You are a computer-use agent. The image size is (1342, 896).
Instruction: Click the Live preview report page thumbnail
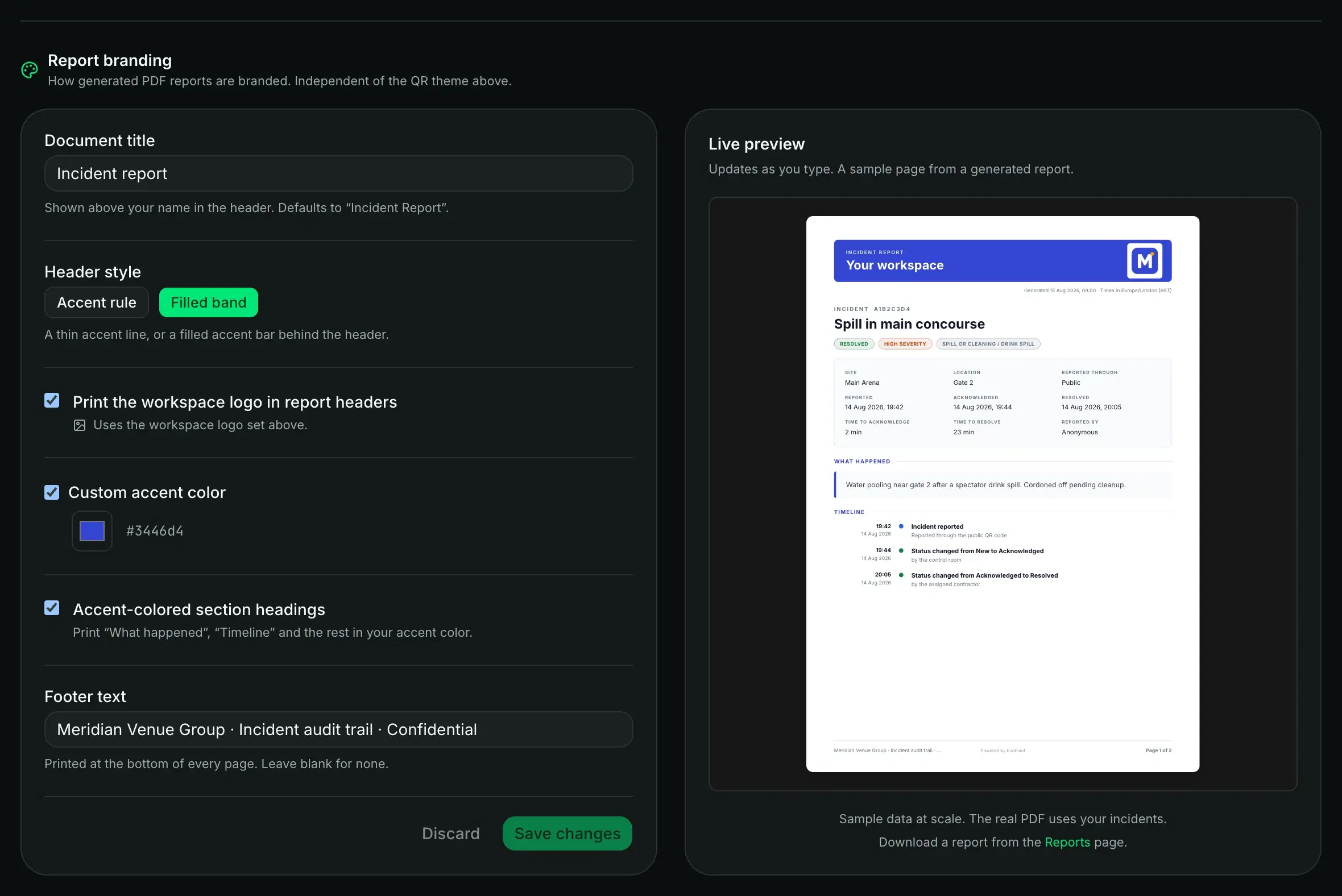[x=1003, y=494]
